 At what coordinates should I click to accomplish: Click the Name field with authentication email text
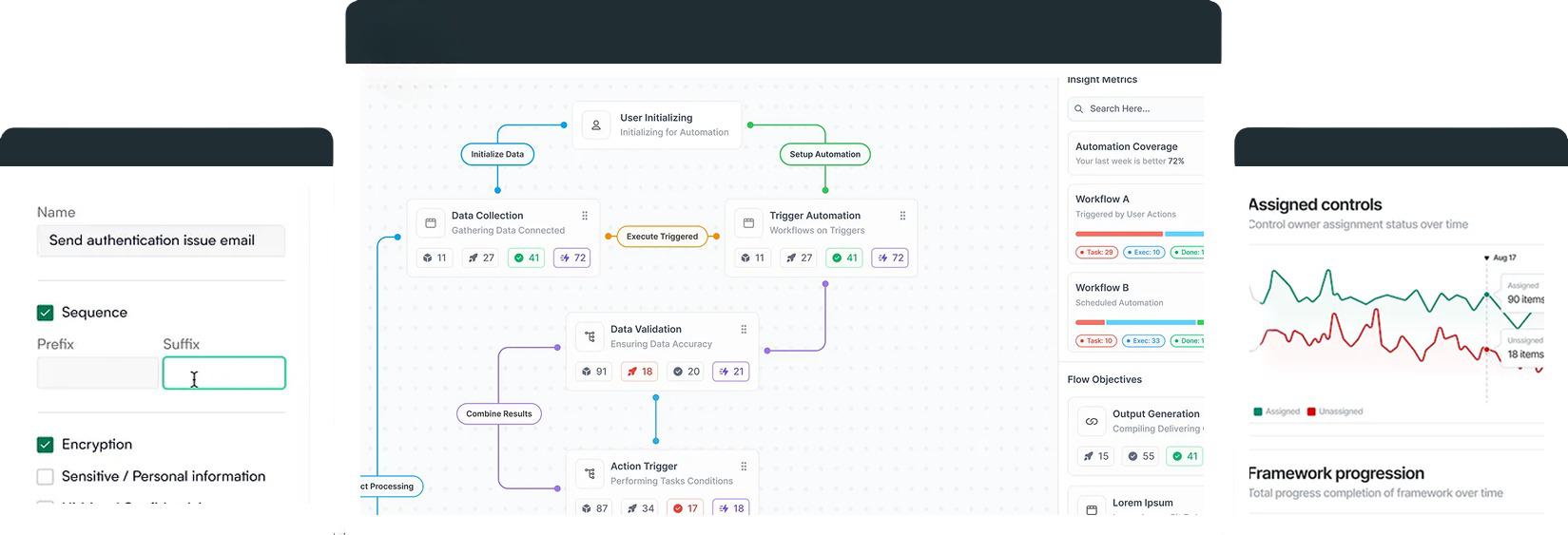161,241
